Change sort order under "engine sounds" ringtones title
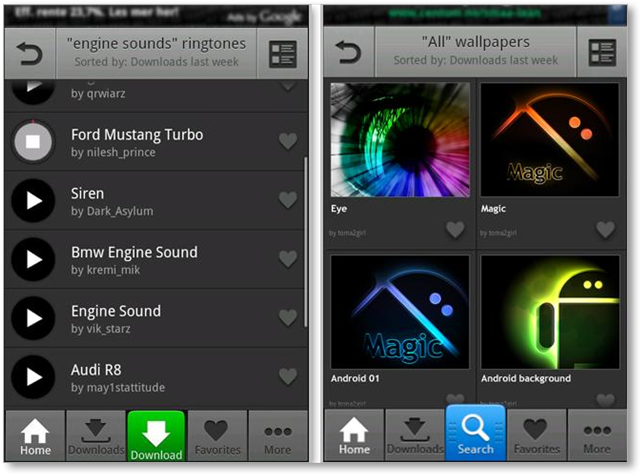 click(156, 62)
